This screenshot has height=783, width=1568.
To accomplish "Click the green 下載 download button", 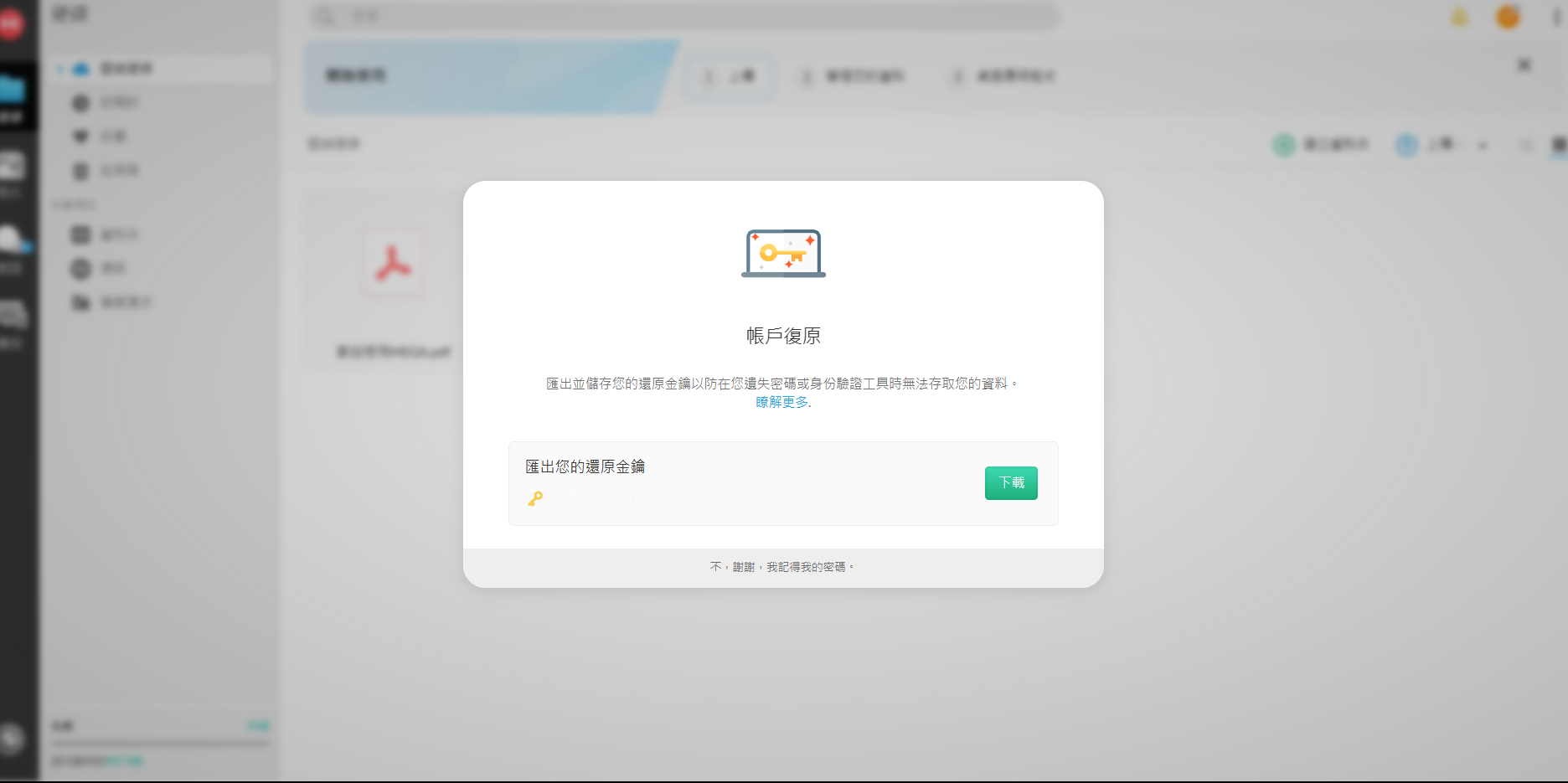I will tap(1011, 483).
